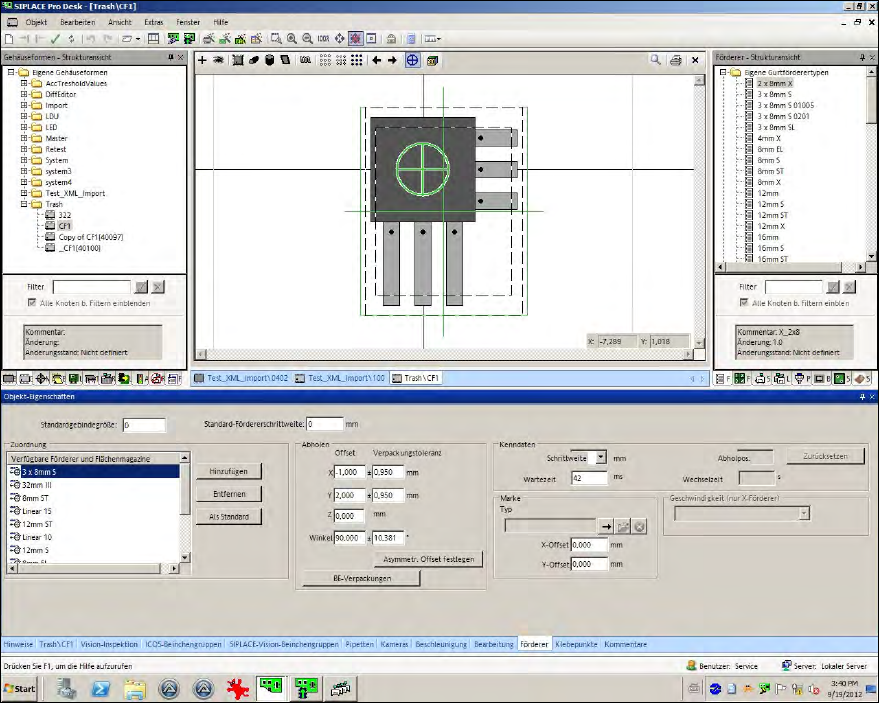879x703 pixels.
Task: Click the Wartezeit input field
Action: tap(589, 478)
